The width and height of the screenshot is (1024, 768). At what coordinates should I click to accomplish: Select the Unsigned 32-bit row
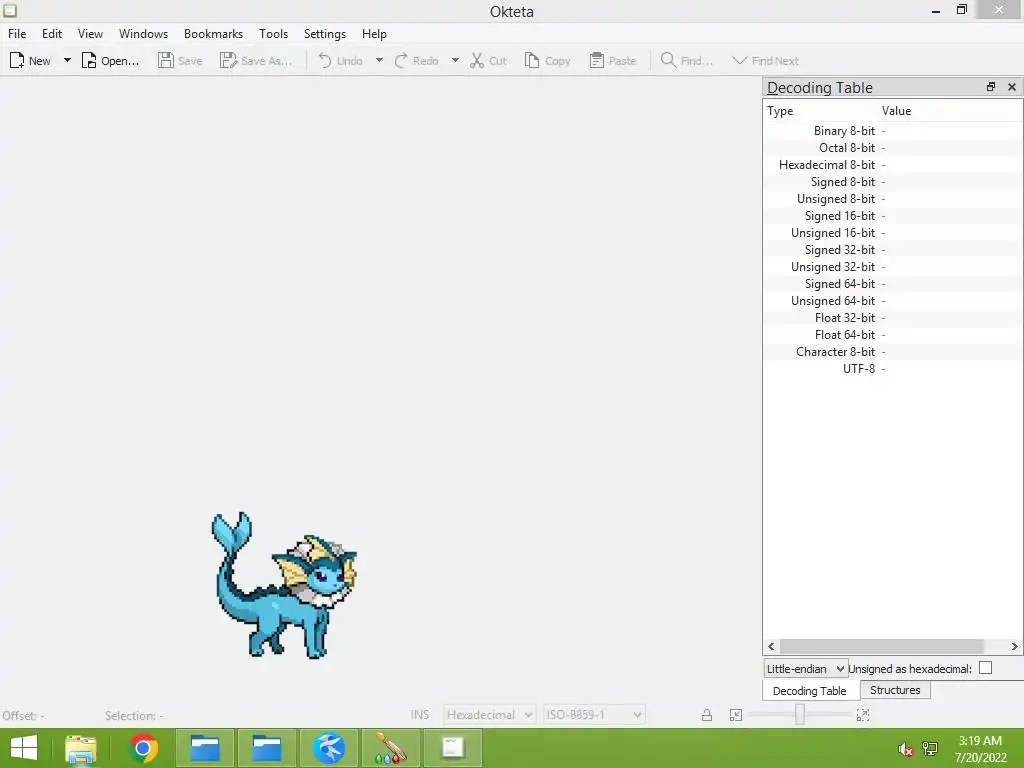(x=893, y=266)
